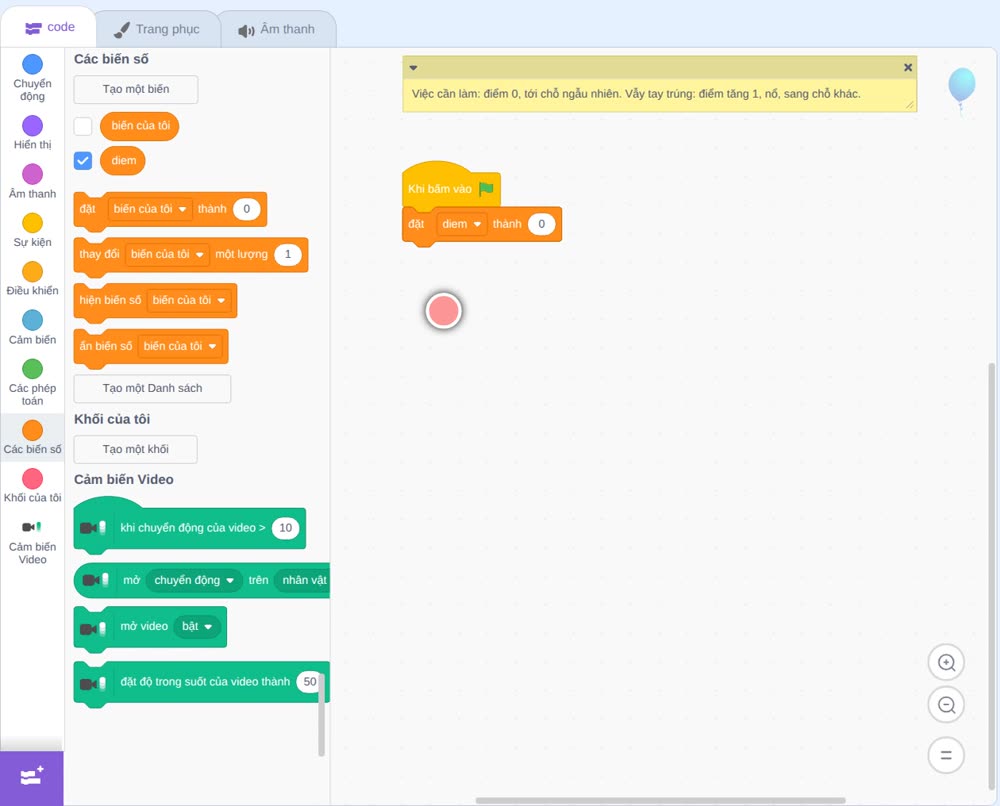Click the value 0 in workspace 'đặt' block
Screen dimensions: 1000x806
coord(541,224)
